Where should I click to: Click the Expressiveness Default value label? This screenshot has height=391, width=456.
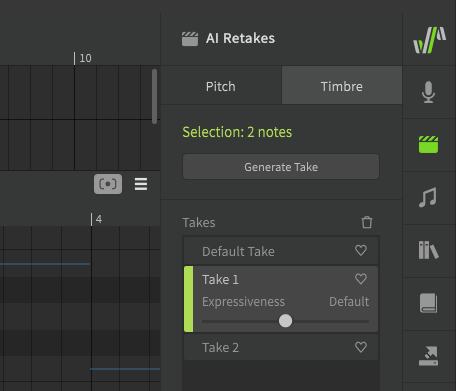tap(349, 302)
